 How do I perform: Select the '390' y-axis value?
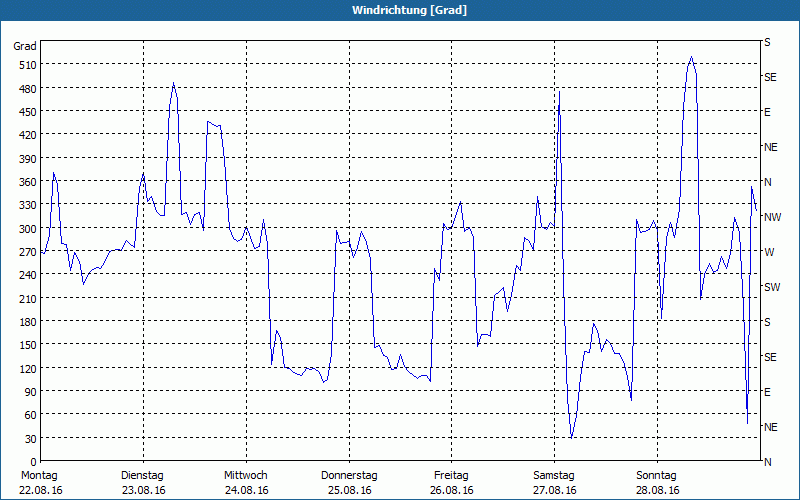pyautogui.click(x=28, y=159)
